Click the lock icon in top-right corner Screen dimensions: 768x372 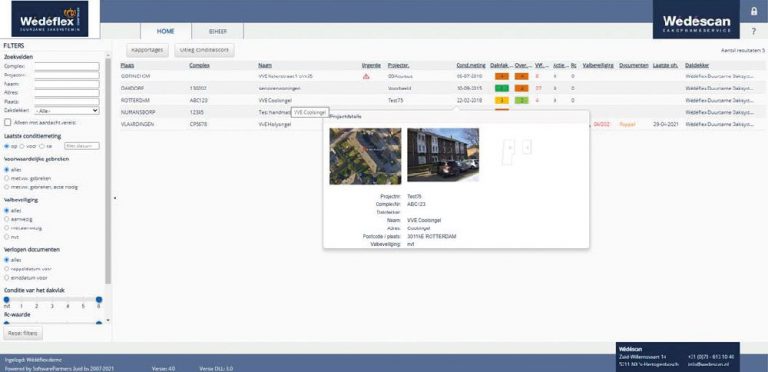point(754,11)
